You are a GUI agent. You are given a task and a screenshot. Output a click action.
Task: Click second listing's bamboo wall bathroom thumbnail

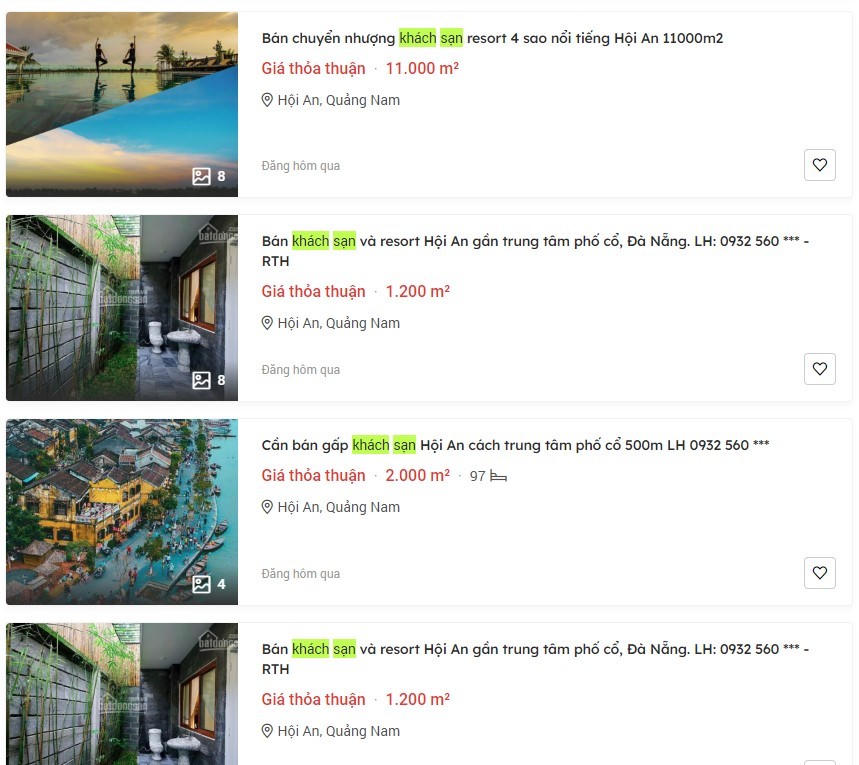(122, 307)
